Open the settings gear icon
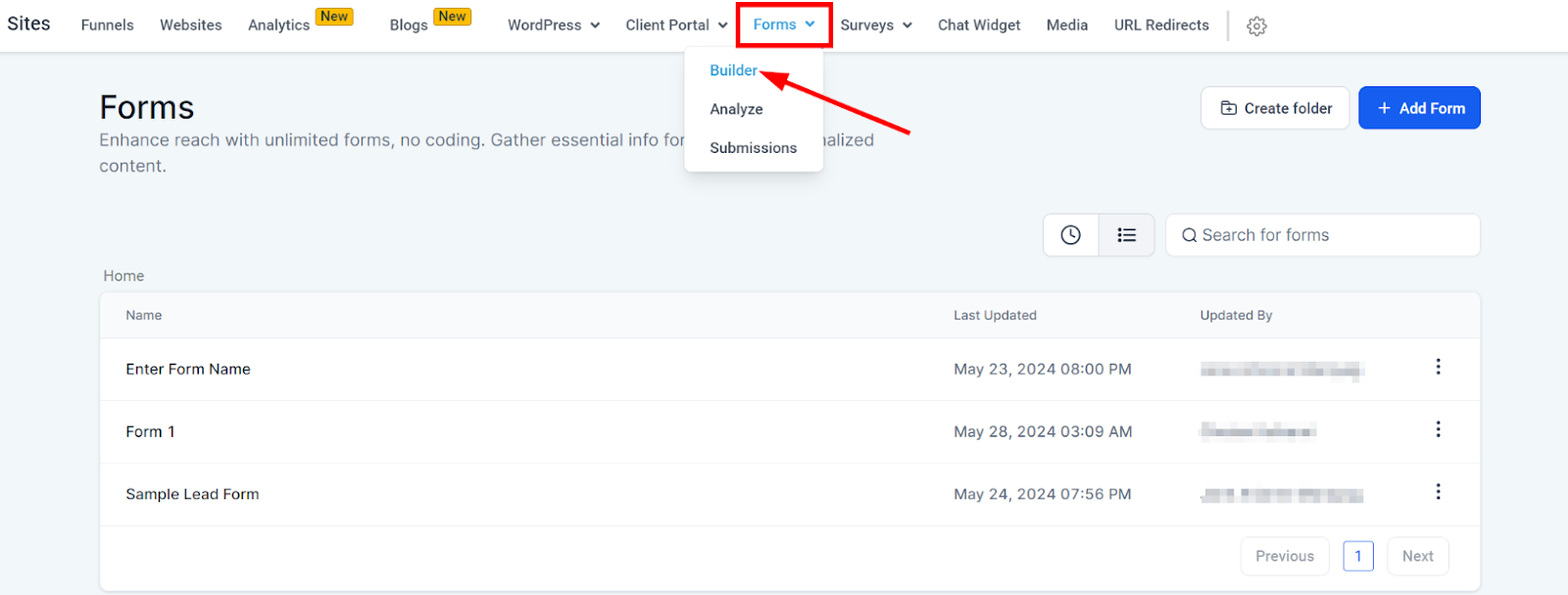Viewport: 1568px width, 595px height. 1256,26
